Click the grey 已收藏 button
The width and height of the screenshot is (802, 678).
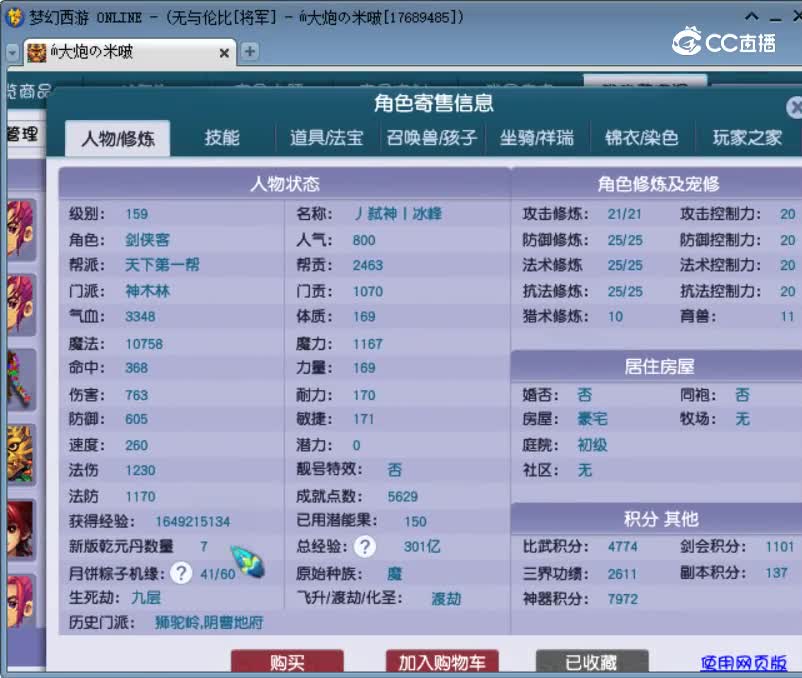592,663
